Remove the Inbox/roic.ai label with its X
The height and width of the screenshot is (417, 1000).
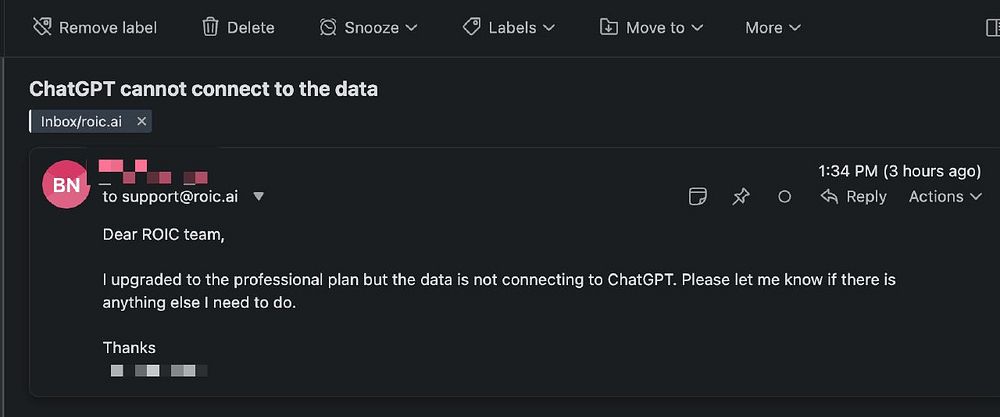tap(142, 122)
